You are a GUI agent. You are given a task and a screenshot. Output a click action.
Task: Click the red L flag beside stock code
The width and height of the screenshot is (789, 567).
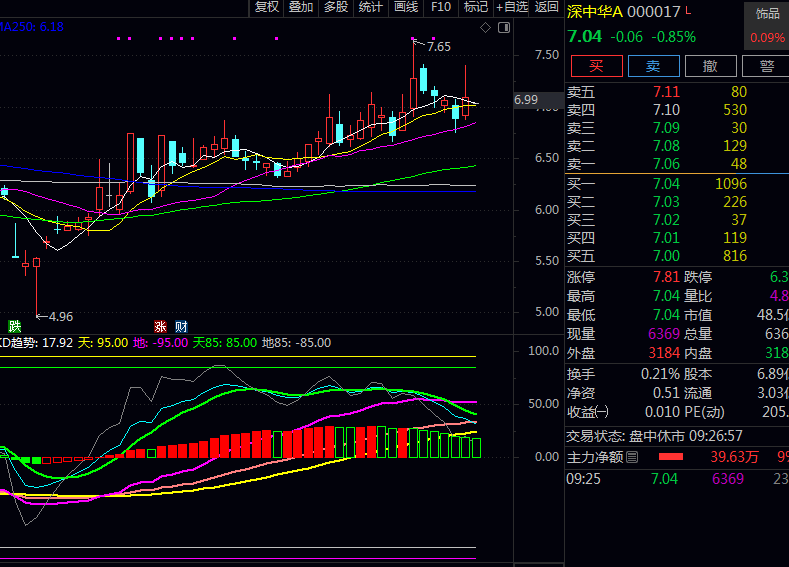pyautogui.click(x=688, y=11)
